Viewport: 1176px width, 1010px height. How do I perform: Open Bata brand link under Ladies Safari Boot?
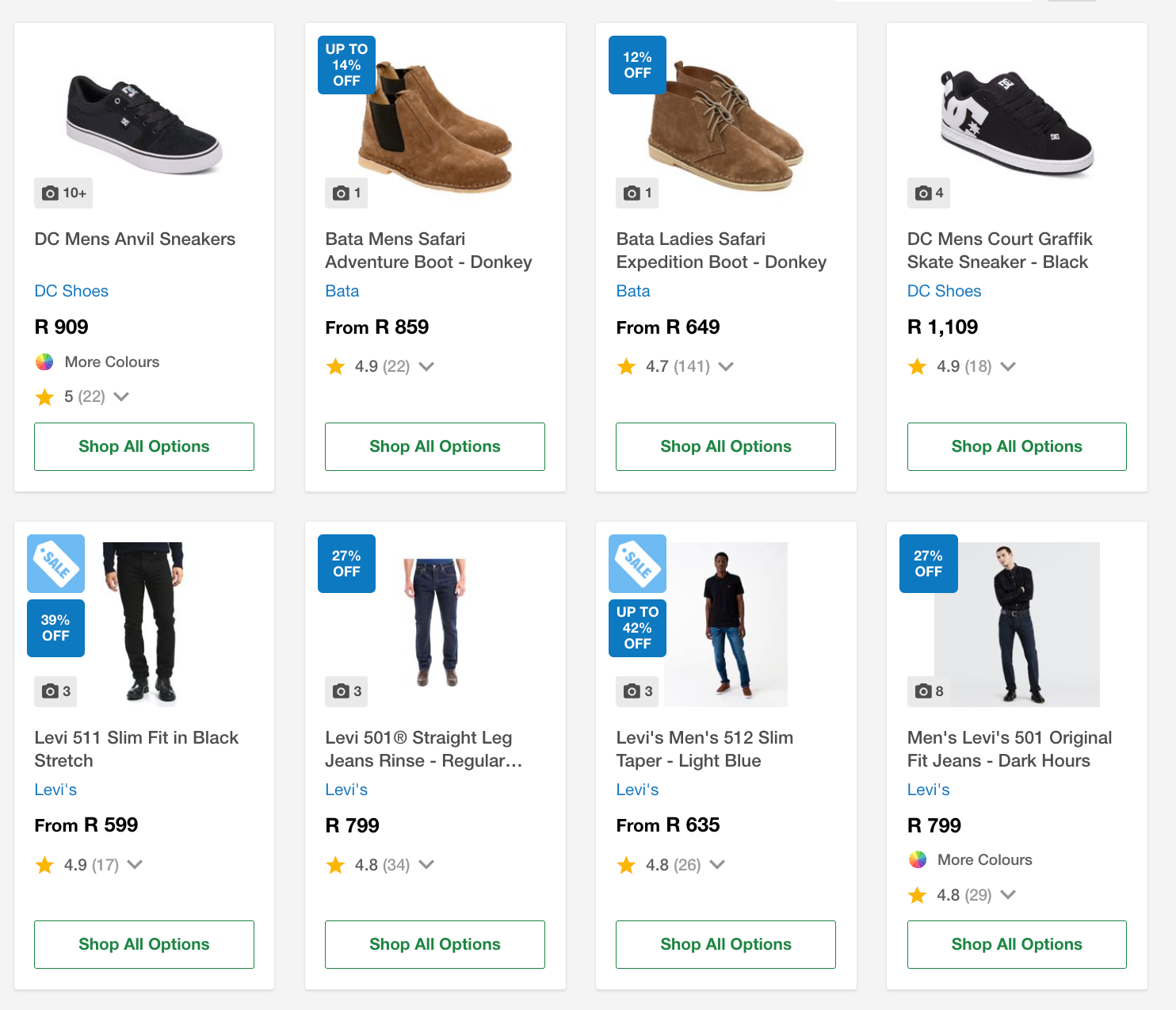pyautogui.click(x=633, y=291)
